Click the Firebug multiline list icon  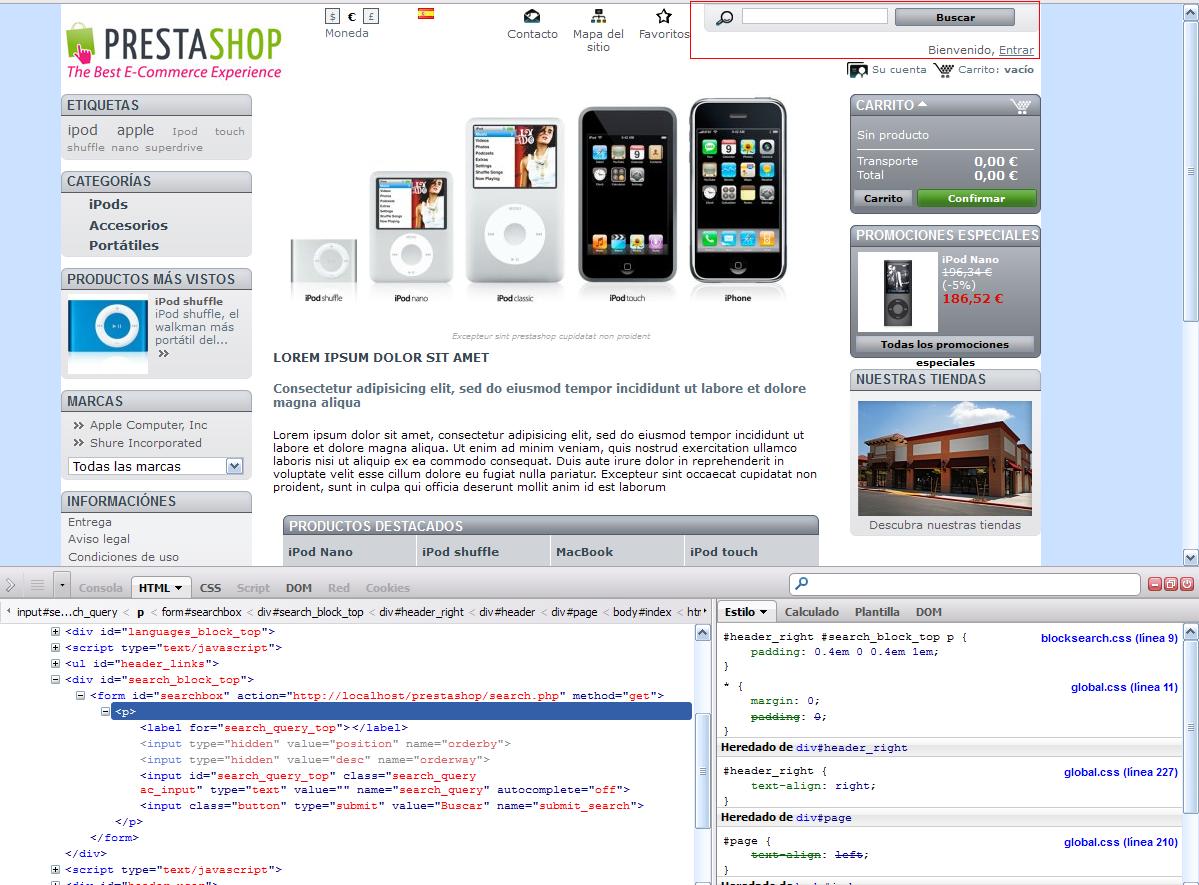[37, 586]
